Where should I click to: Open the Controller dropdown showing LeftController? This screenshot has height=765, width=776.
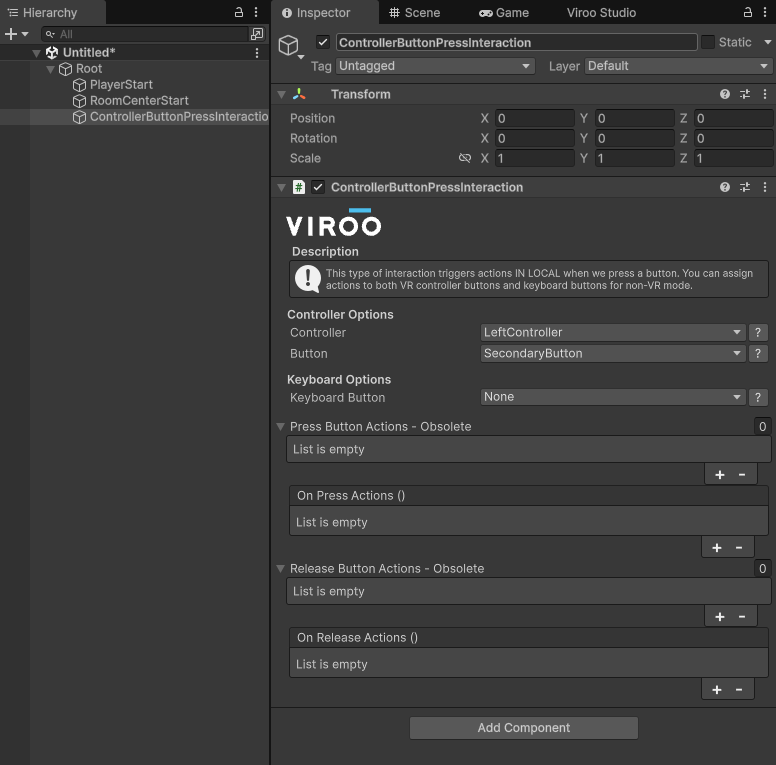pos(613,332)
